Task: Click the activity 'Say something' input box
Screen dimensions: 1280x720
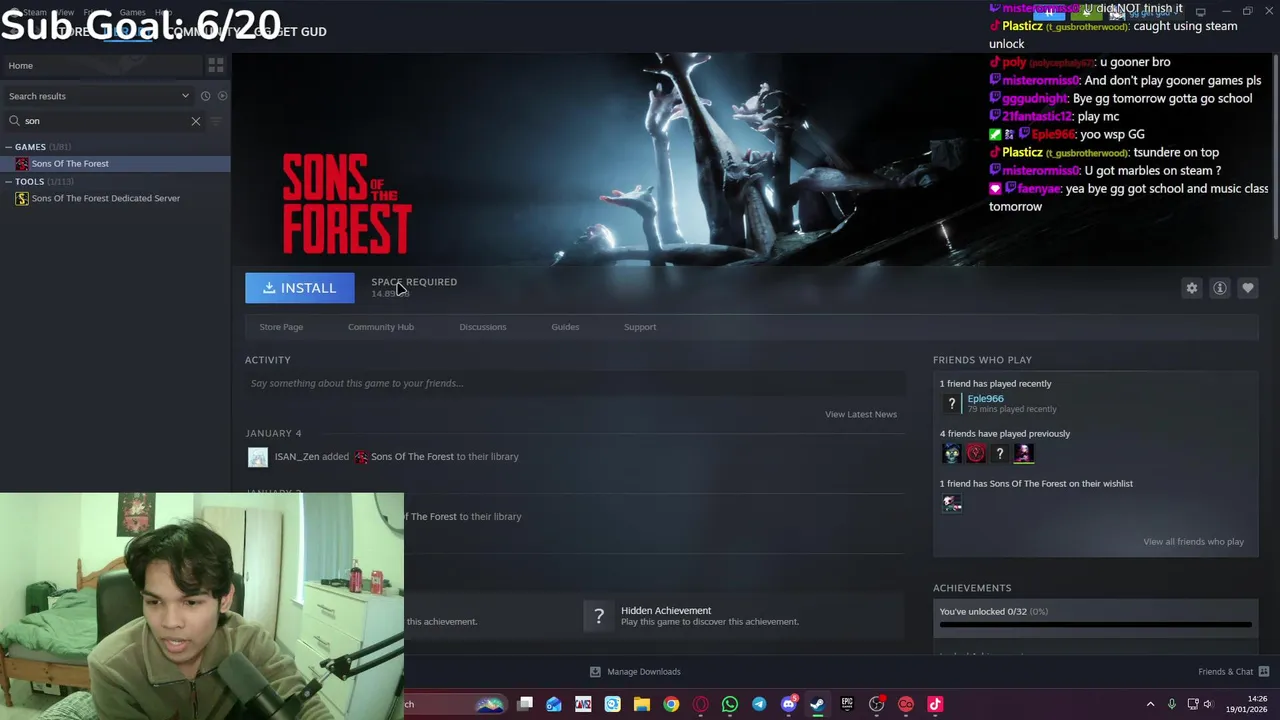Action: (575, 383)
